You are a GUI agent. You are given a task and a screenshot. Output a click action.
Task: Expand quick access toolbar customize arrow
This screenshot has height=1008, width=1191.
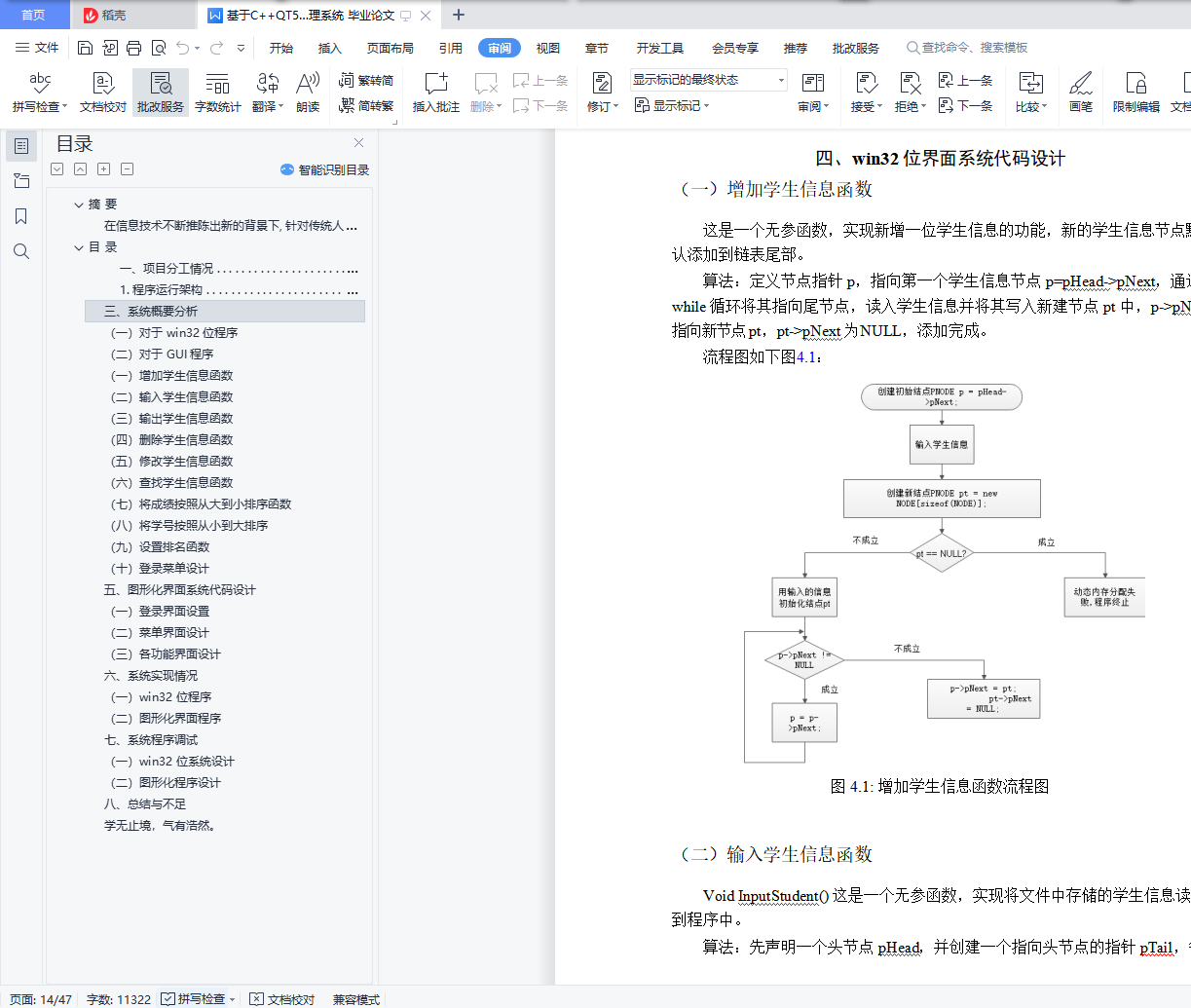pos(241,48)
